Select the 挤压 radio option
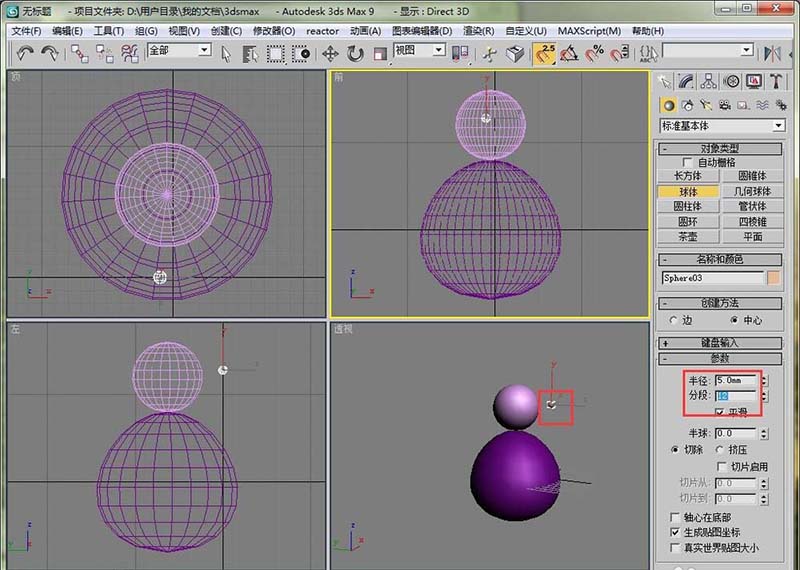This screenshot has width=800, height=570. (x=719, y=450)
